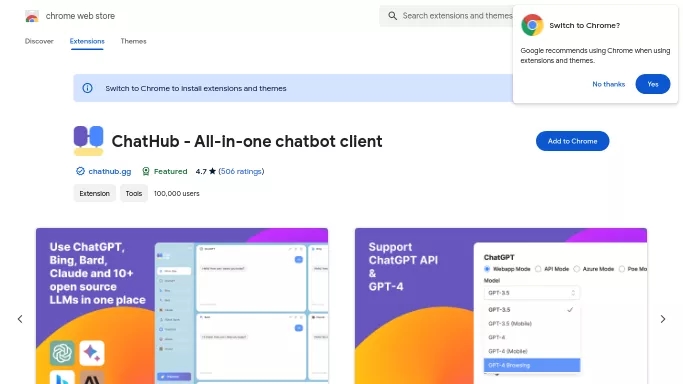
Task: Click the verified badge beside chathub.gg
Action: click(80, 171)
